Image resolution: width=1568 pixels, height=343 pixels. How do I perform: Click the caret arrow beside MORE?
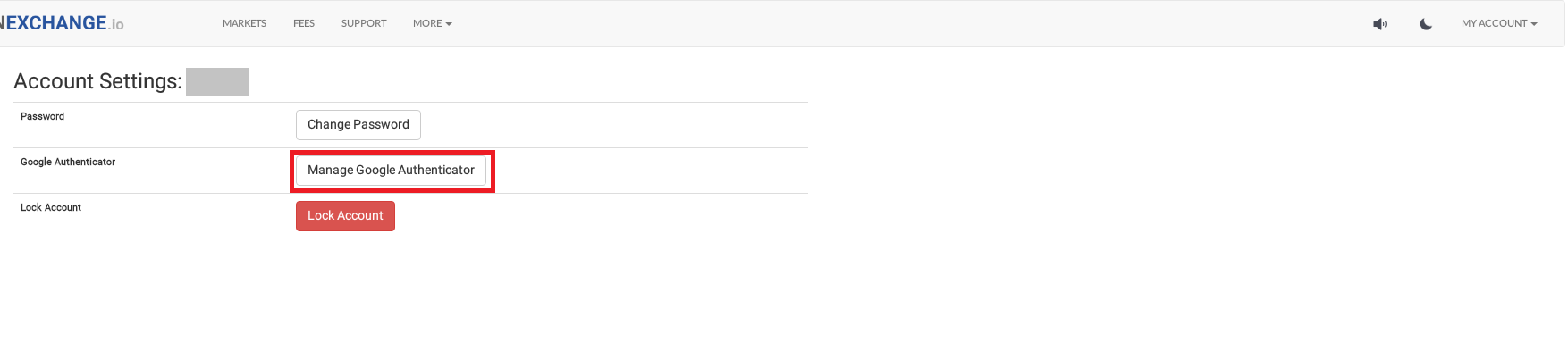tap(449, 24)
